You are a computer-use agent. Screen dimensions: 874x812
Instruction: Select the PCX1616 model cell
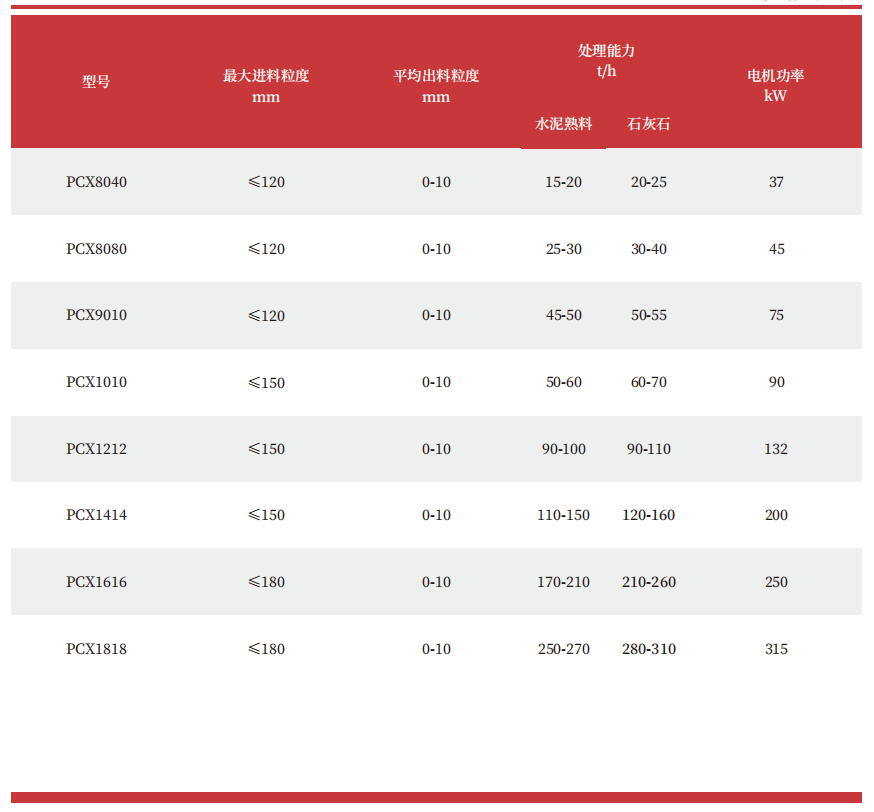point(97,582)
